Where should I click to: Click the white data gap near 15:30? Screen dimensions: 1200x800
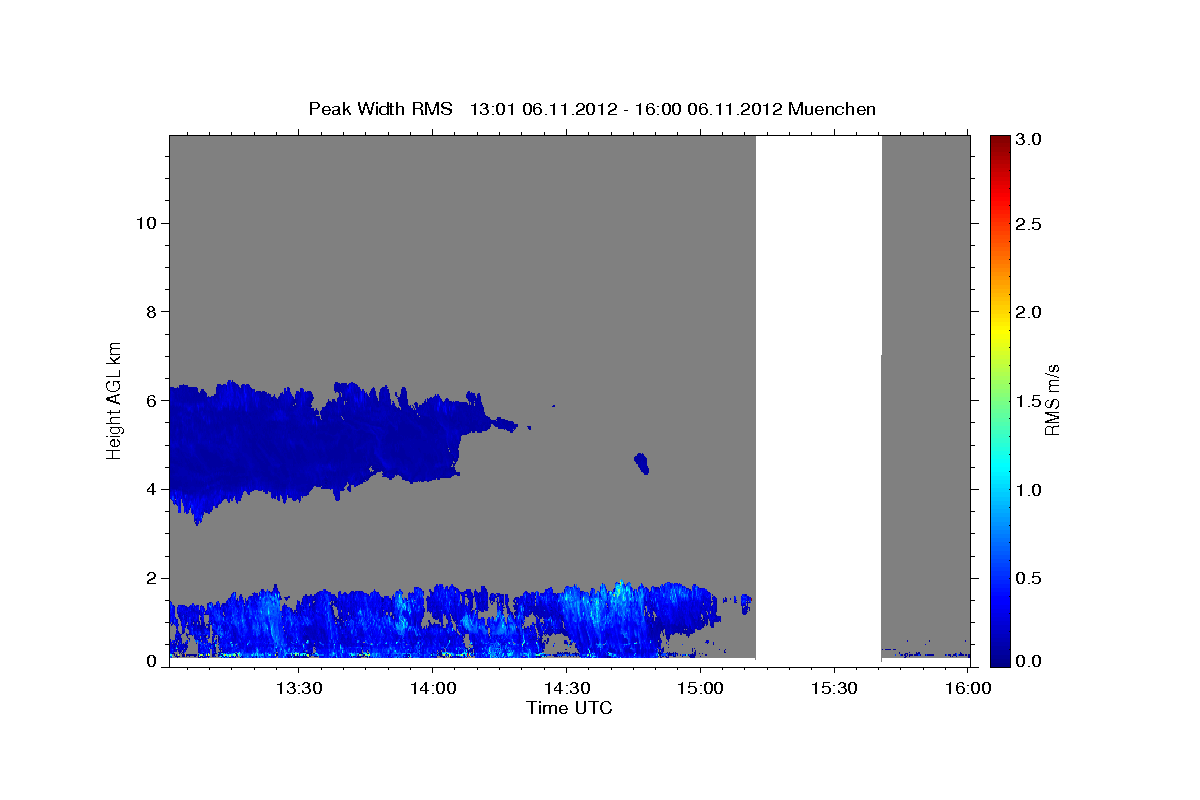click(818, 400)
